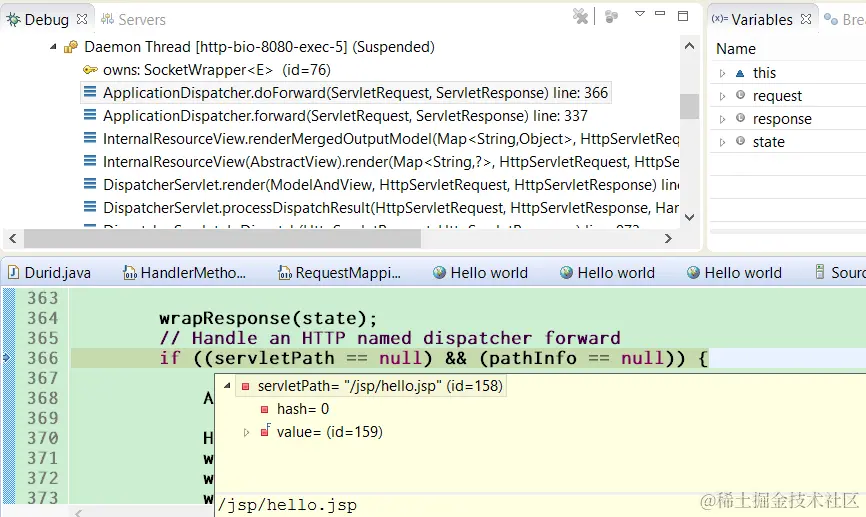The width and height of the screenshot is (866, 517).
Task: Click the Name column header in Variables
Action: 736,49
